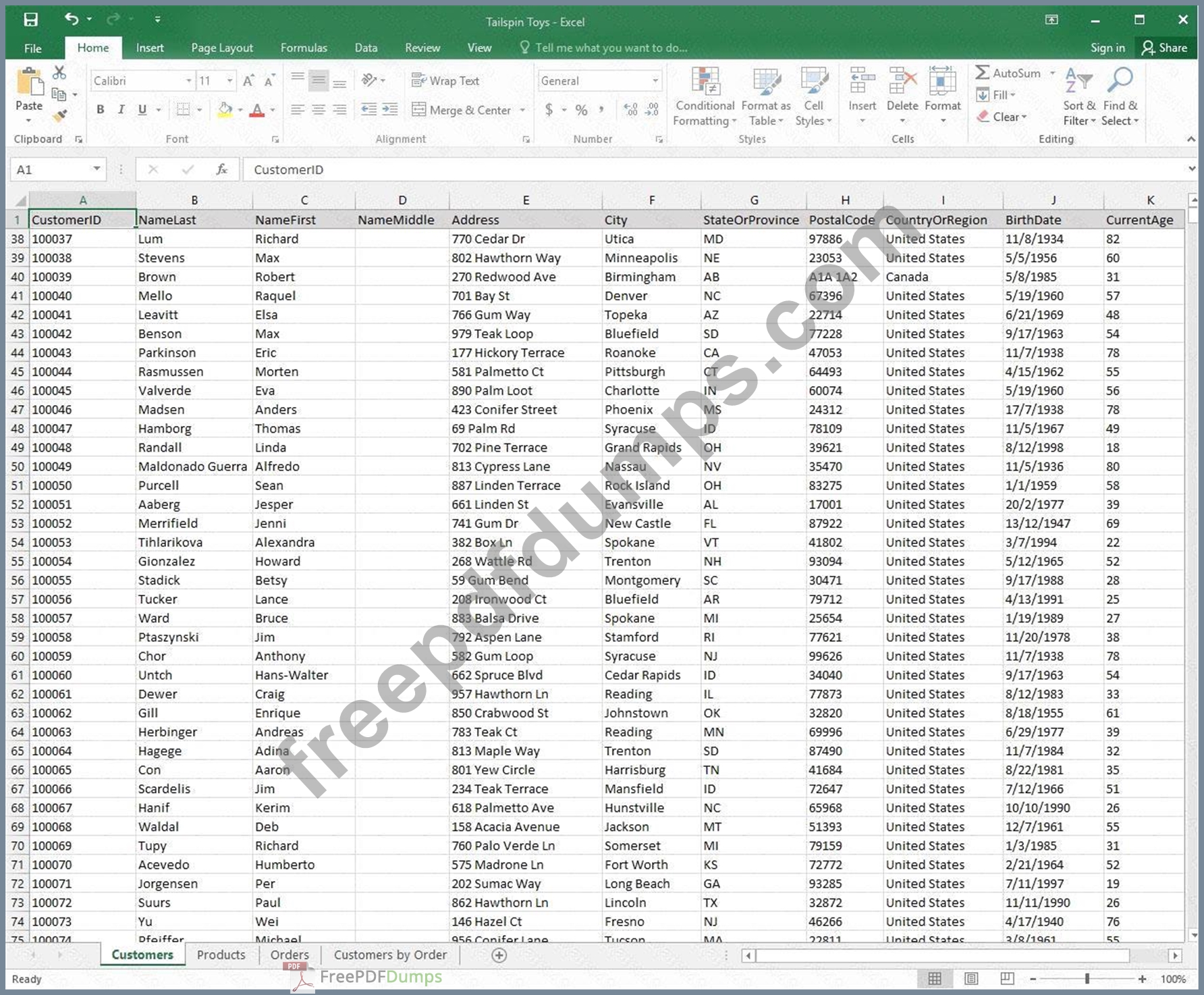Open the Name Box dropdown arrow
The width and height of the screenshot is (1204, 995).
[97, 169]
